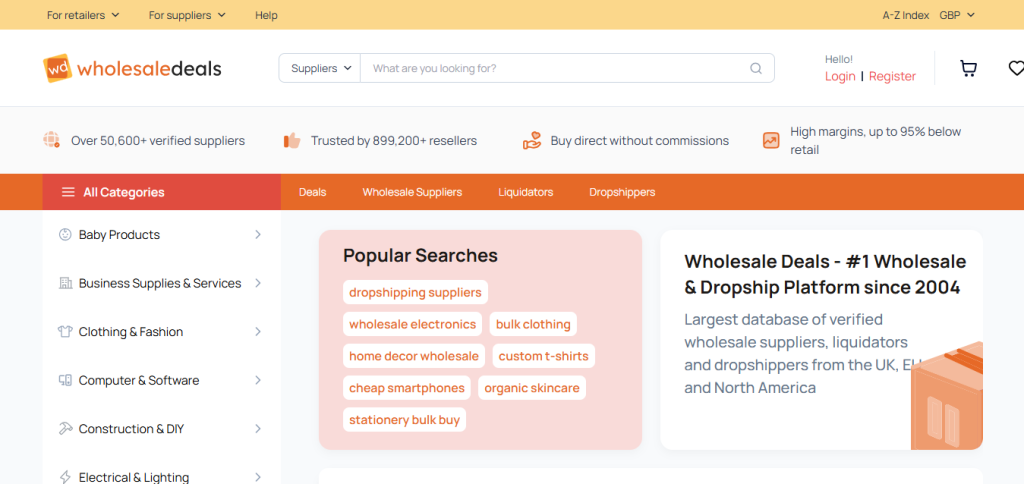Expand the Clothing & Fashion chevron
Image resolution: width=1024 pixels, height=484 pixels.
point(258,332)
